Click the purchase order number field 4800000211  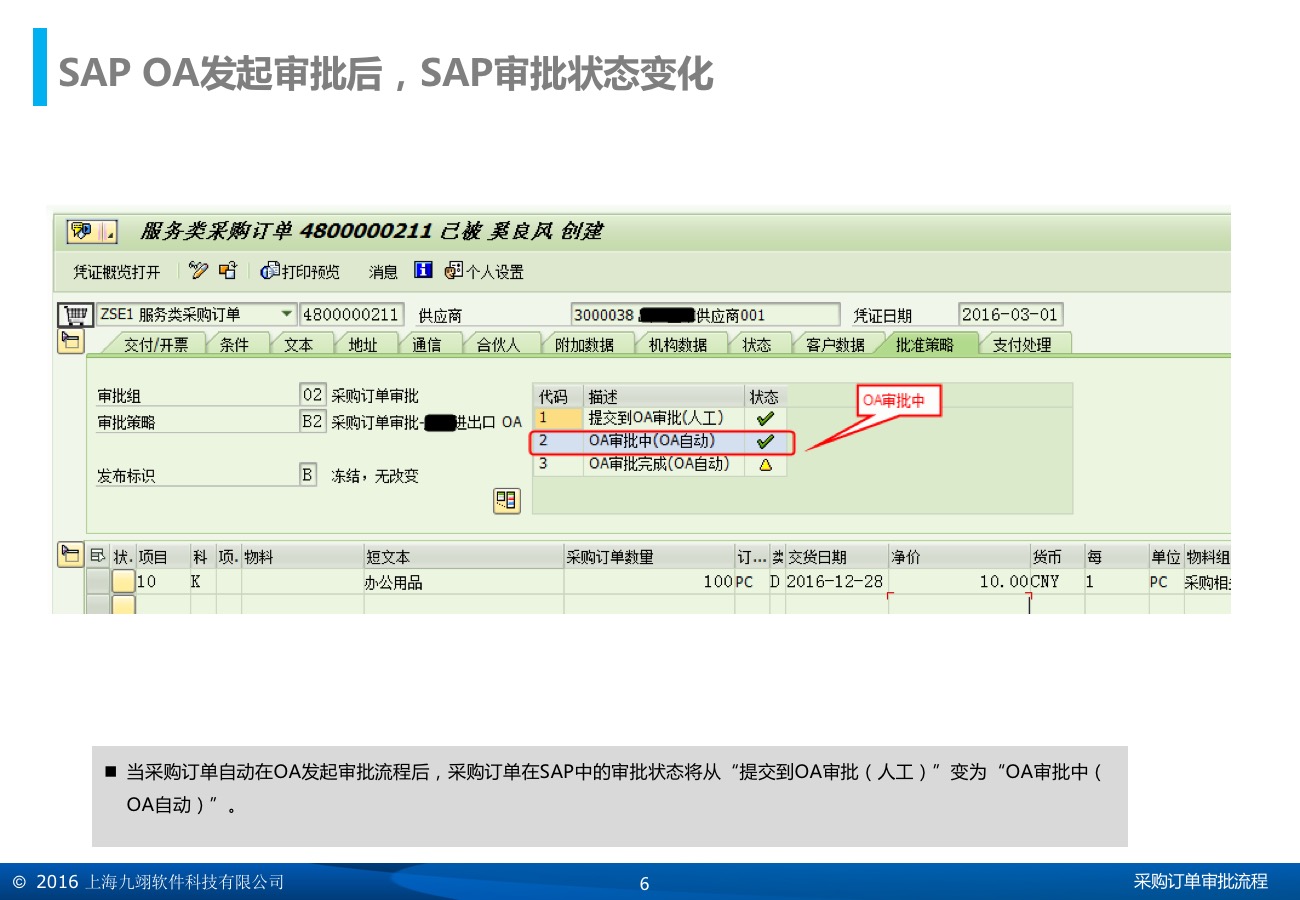point(352,315)
